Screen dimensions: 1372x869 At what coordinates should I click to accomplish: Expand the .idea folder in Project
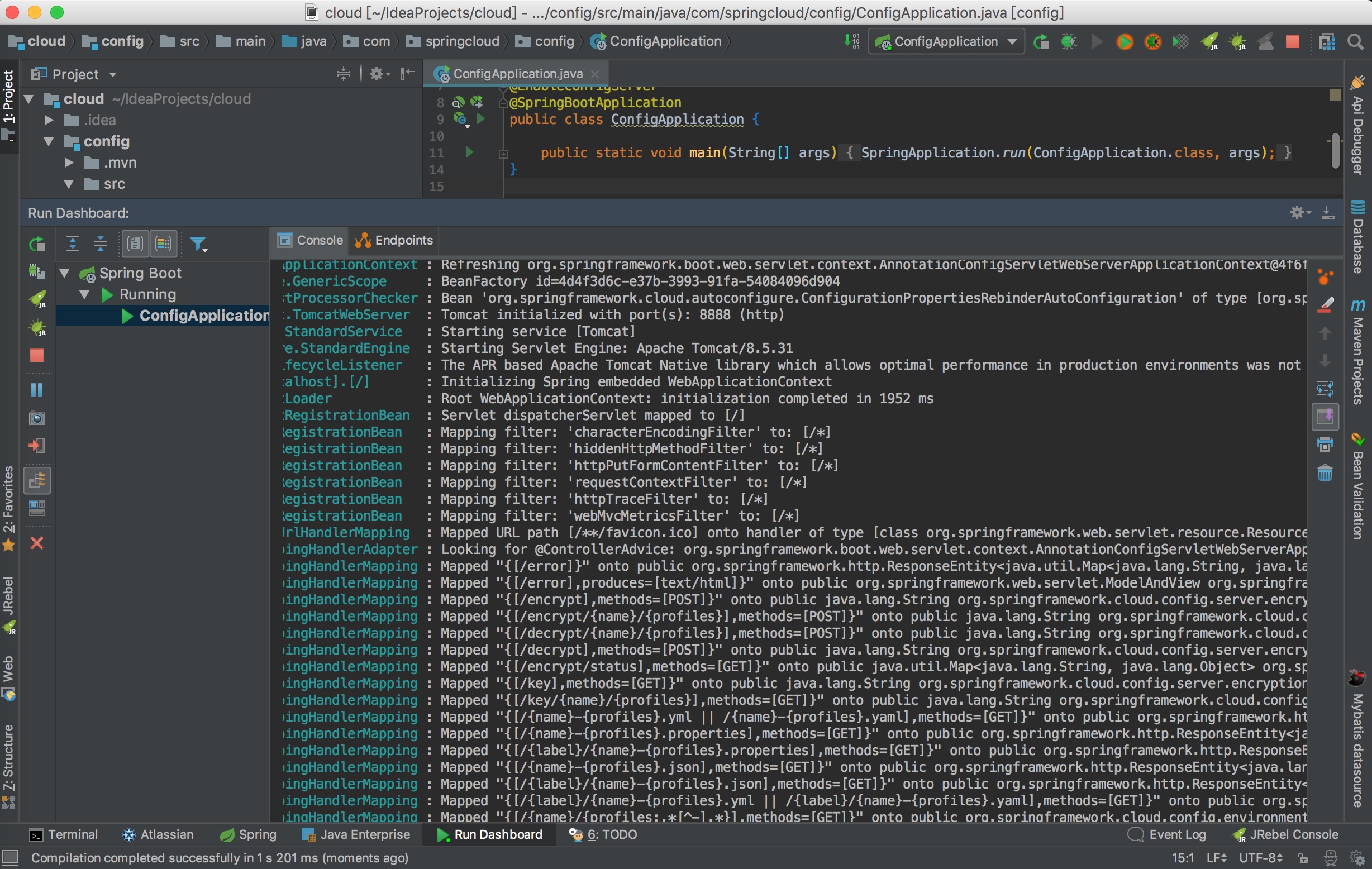49,120
